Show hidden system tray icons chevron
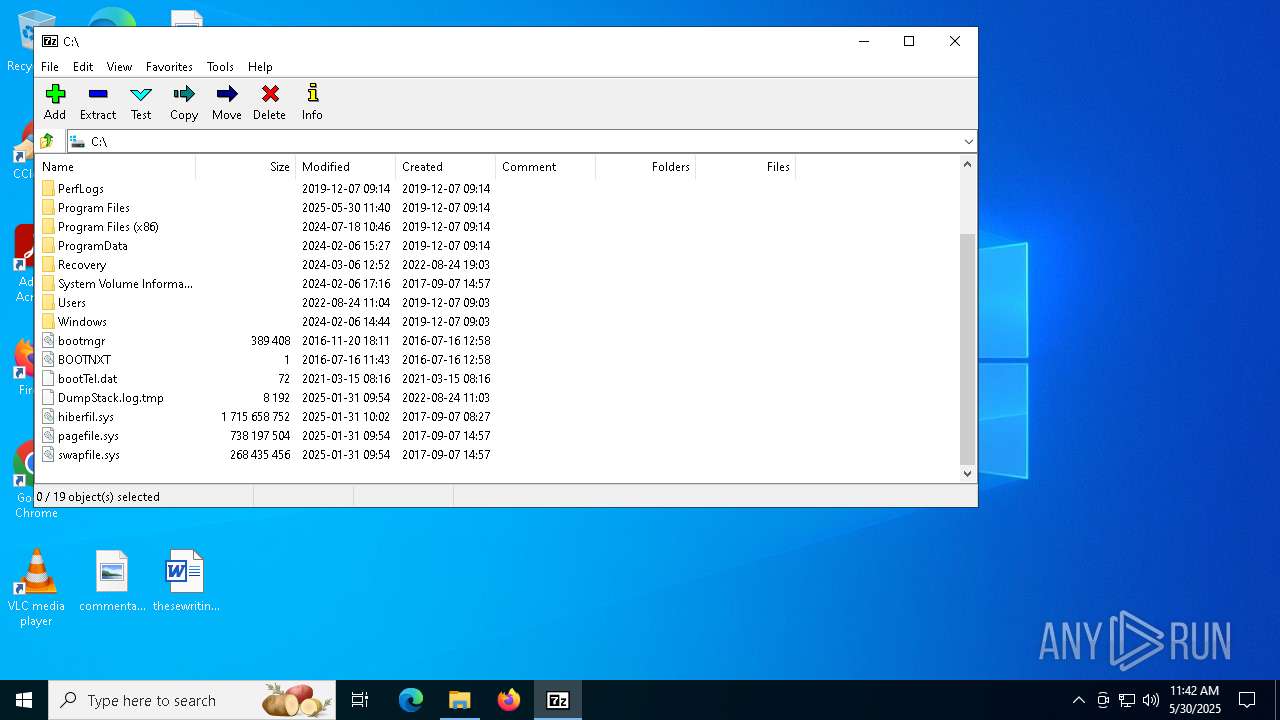Image resolution: width=1280 pixels, height=720 pixels. click(1078, 700)
